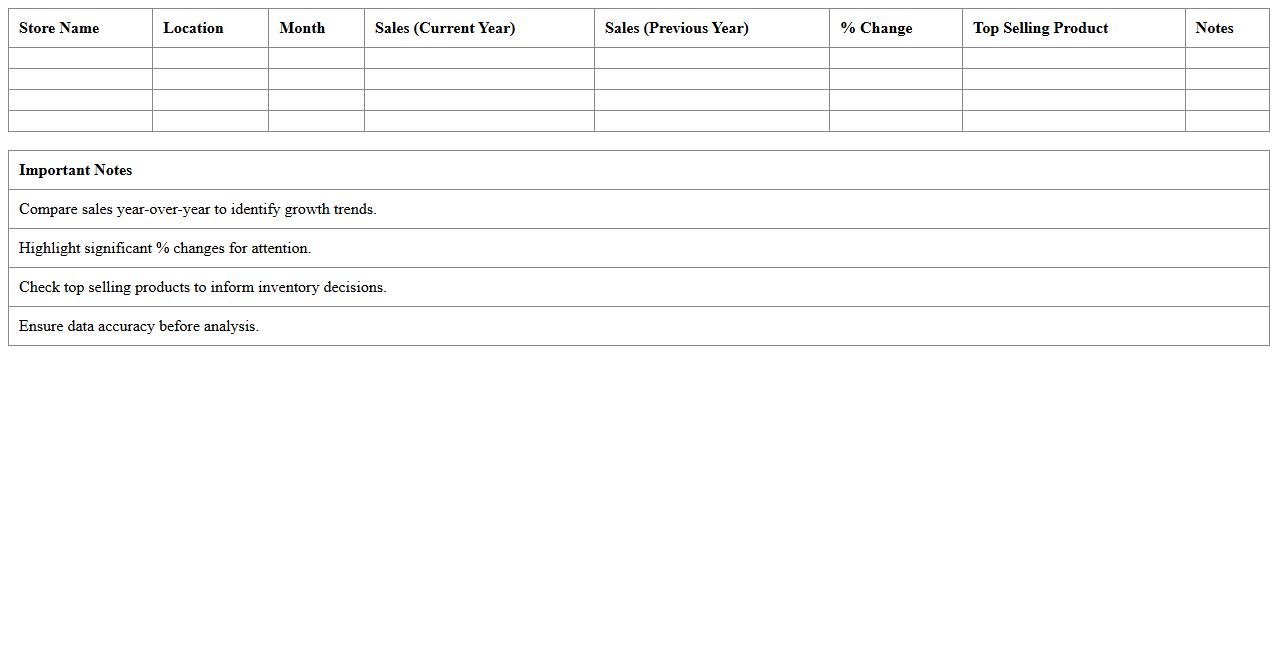
Task: Click the Top Selling Product header
Action: pos(1040,28)
